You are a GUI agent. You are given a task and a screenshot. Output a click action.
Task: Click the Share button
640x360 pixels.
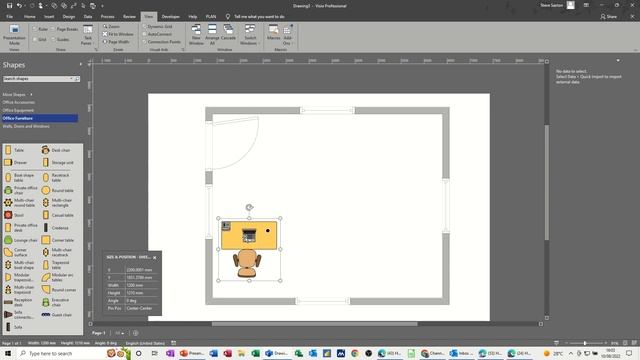coord(609,17)
